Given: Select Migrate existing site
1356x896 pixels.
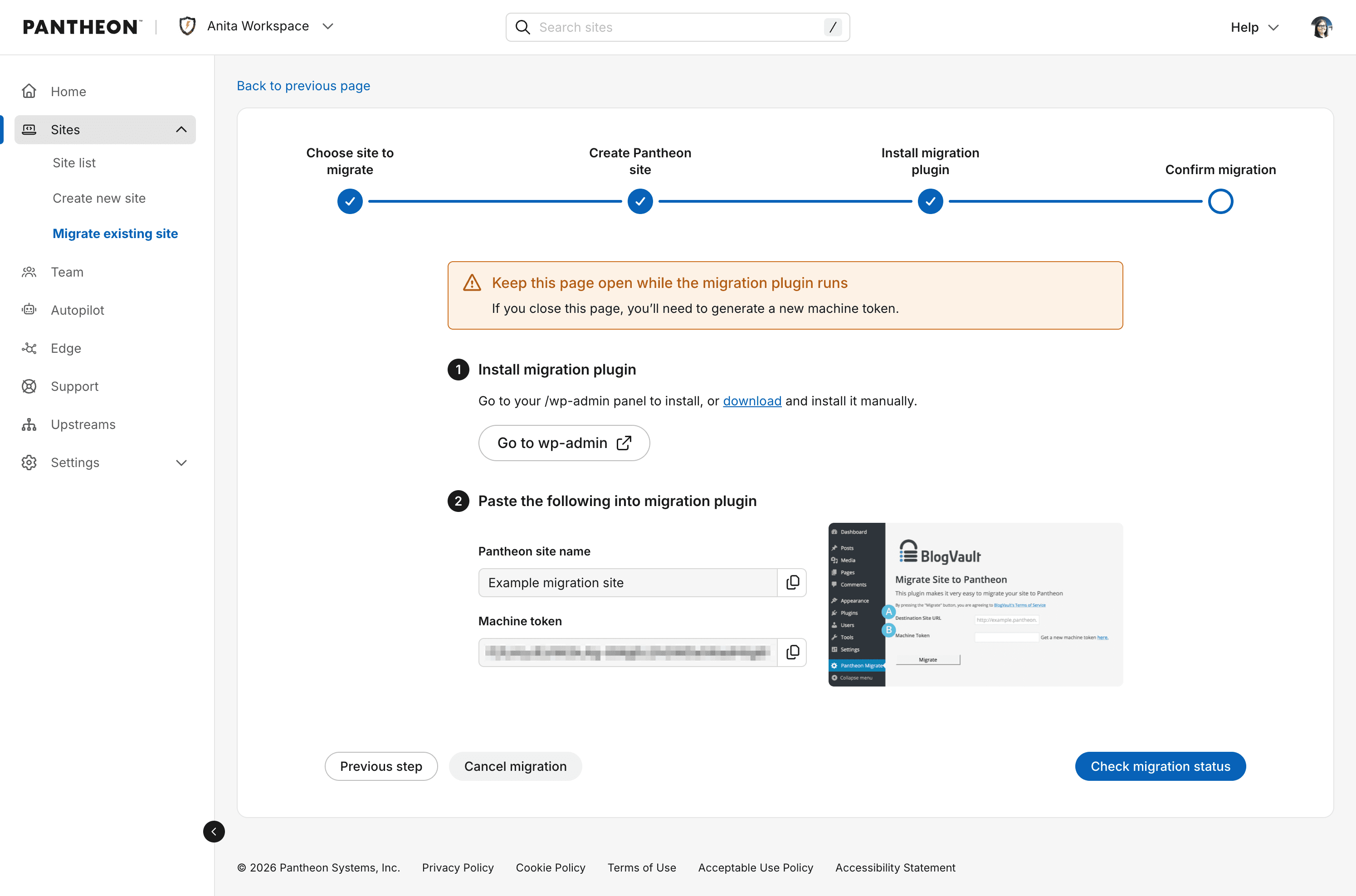Looking at the screenshot, I should point(116,234).
